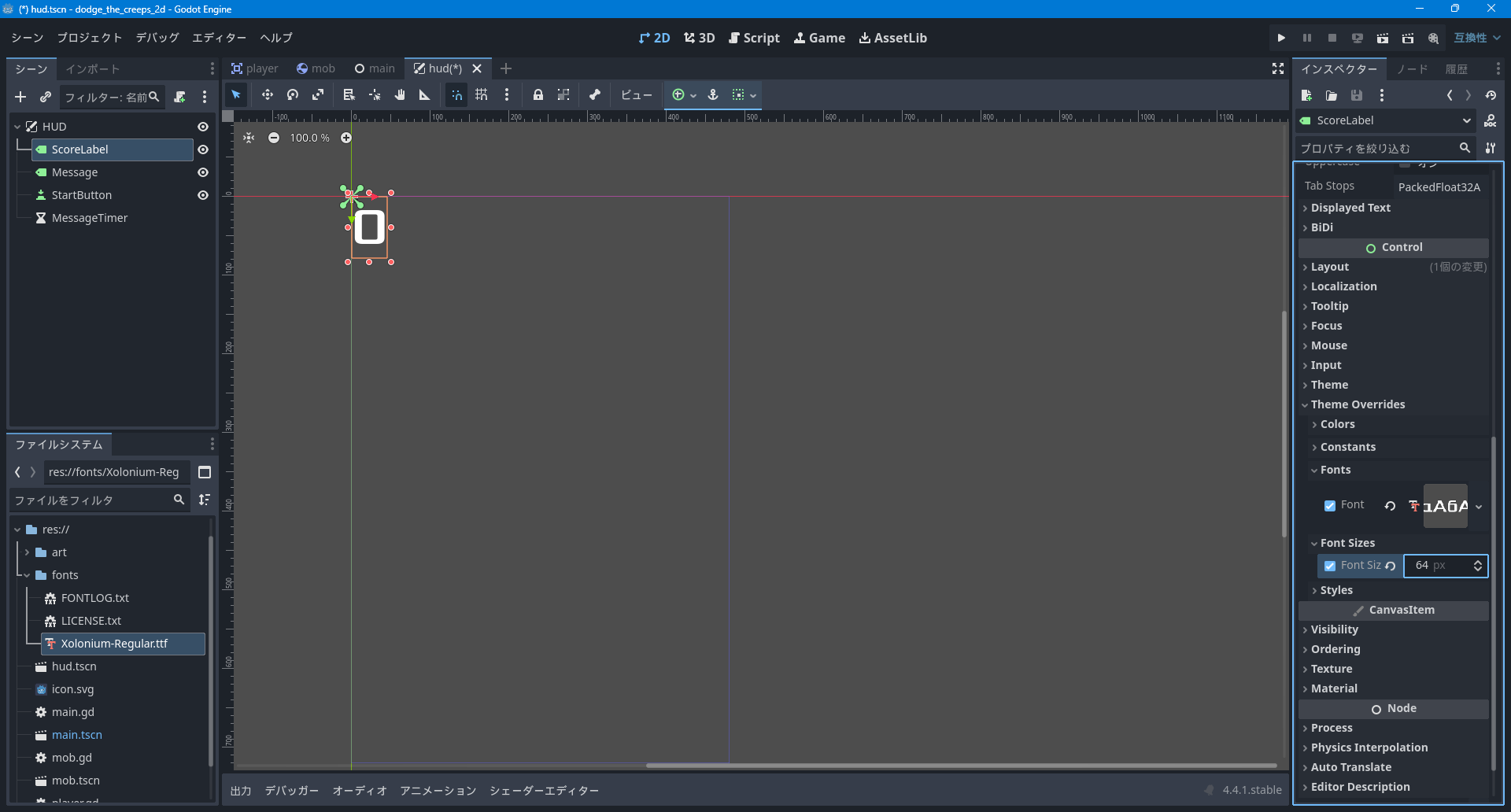The width and height of the screenshot is (1511, 812).
Task: Open the AssetLib workspace
Action: 892,38
